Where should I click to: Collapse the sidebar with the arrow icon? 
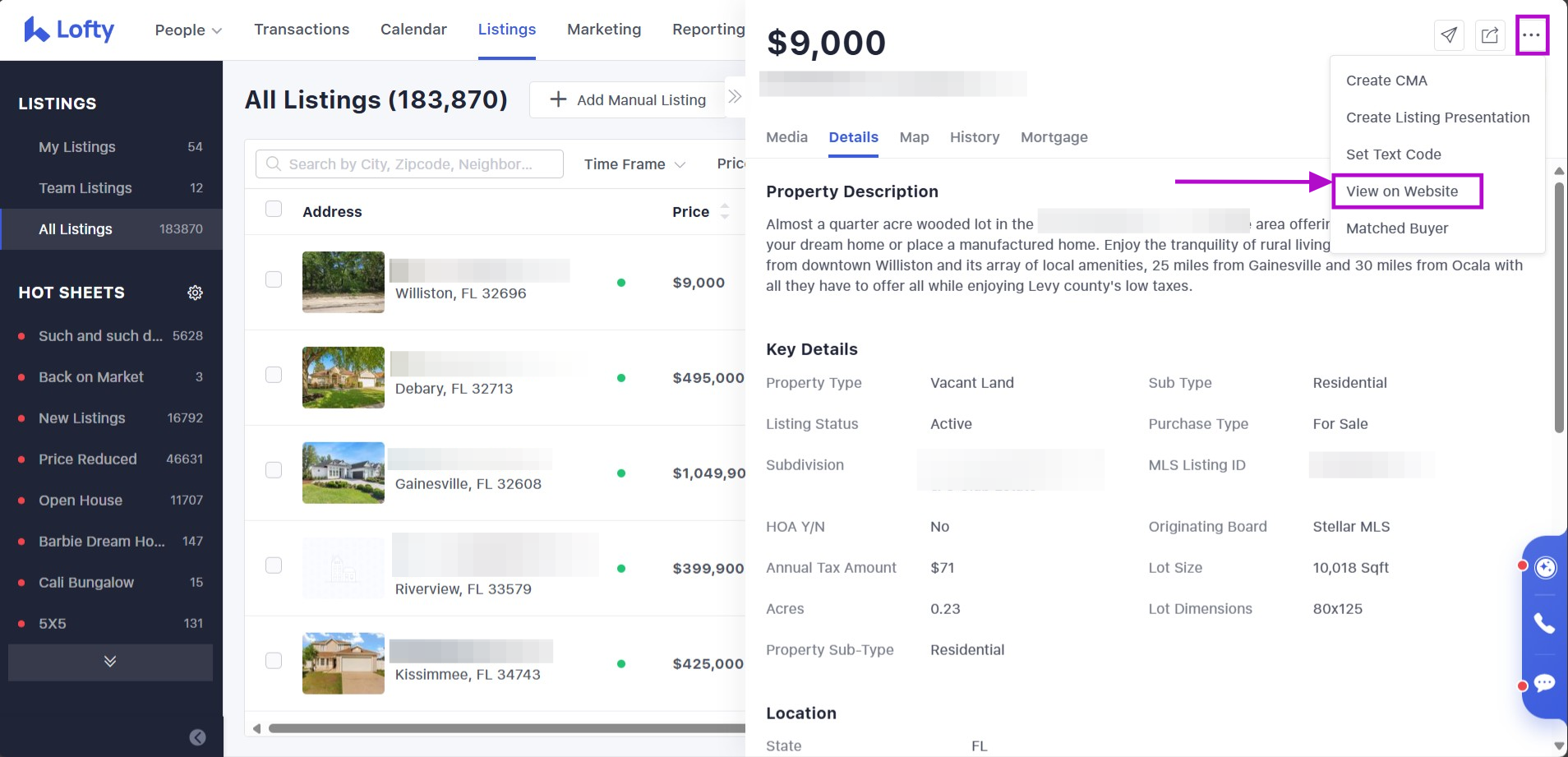tap(197, 737)
